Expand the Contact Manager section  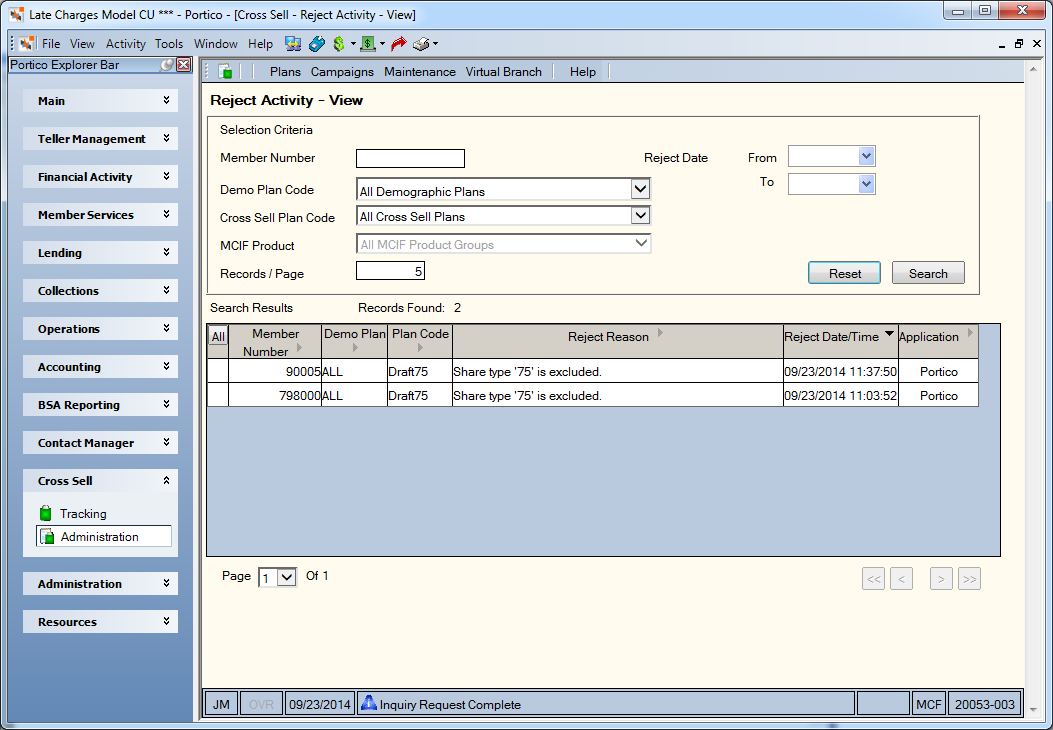tap(100, 443)
